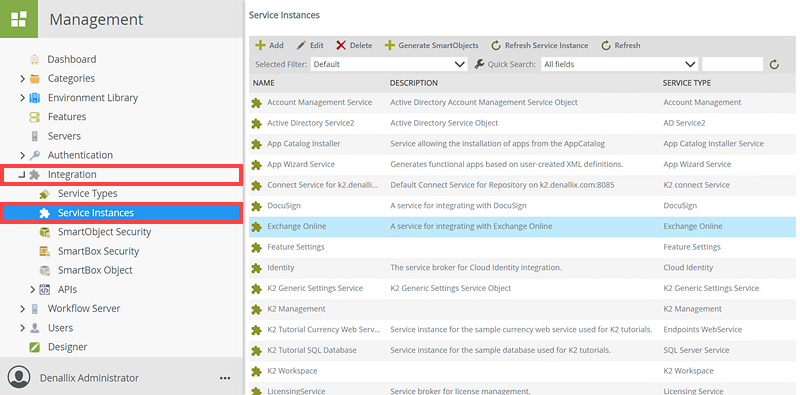Sort by the SERVICE TYPE column header

(687, 83)
